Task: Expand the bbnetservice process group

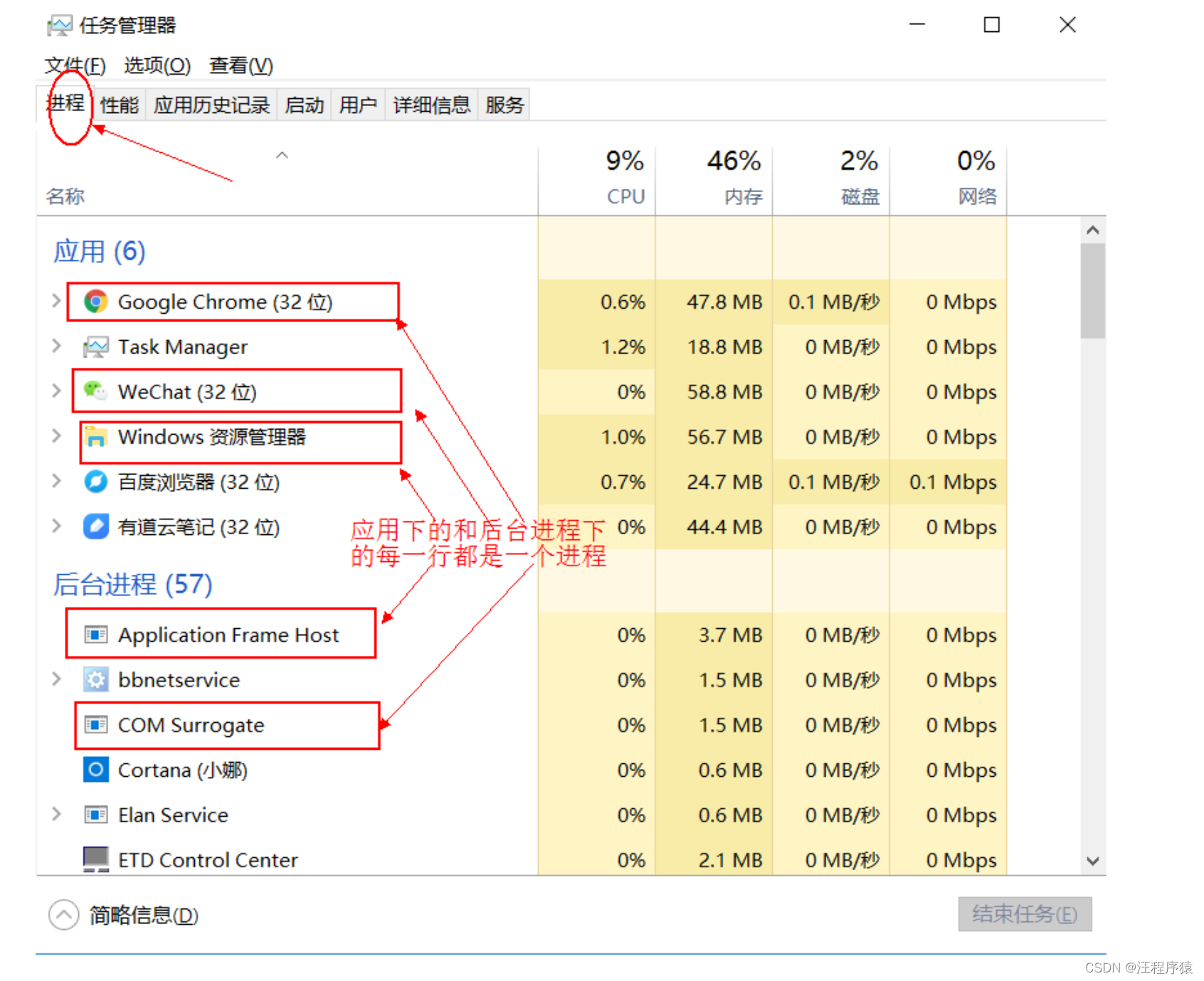Action: click(56, 679)
